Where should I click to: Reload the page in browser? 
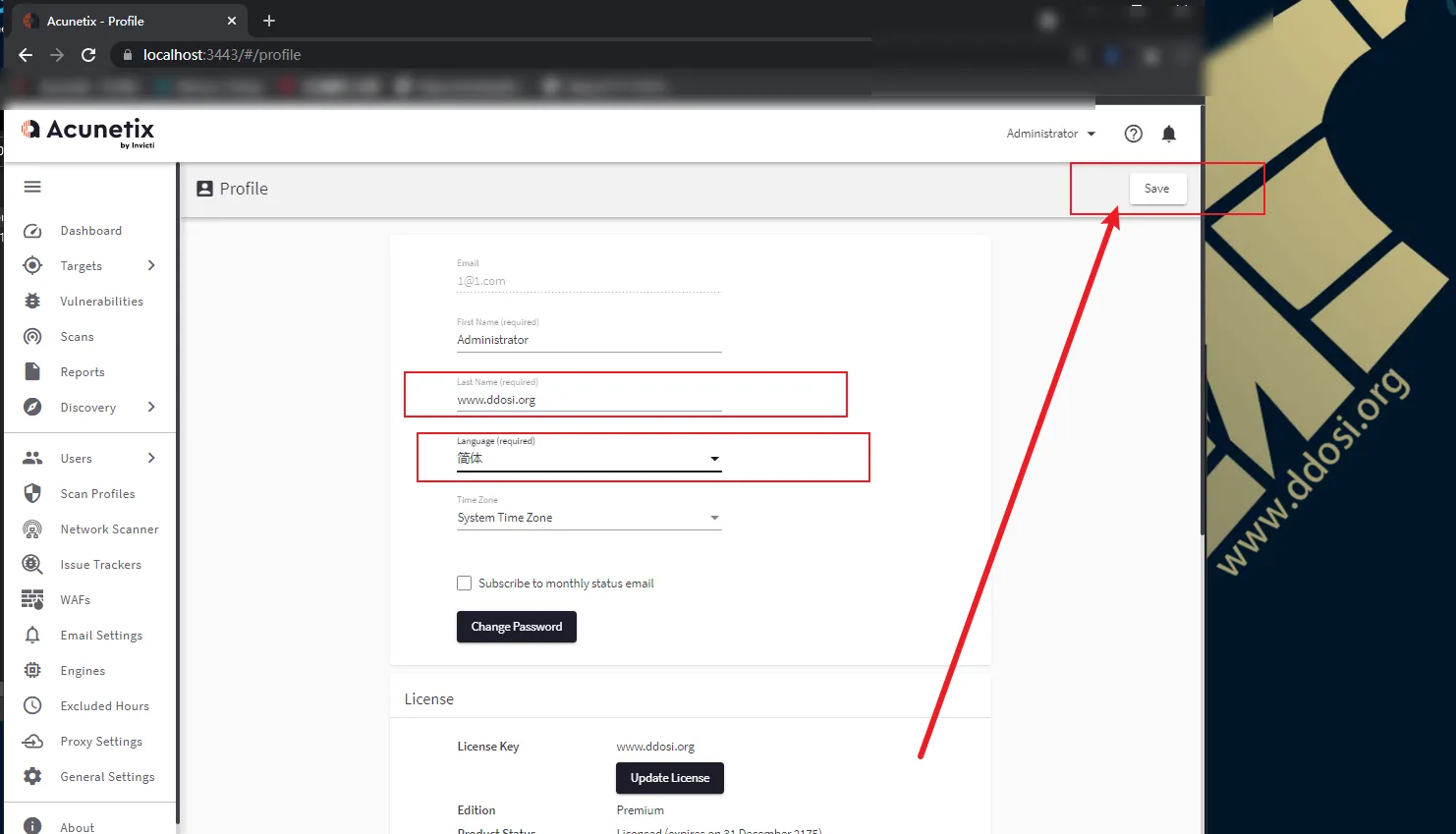tap(88, 55)
